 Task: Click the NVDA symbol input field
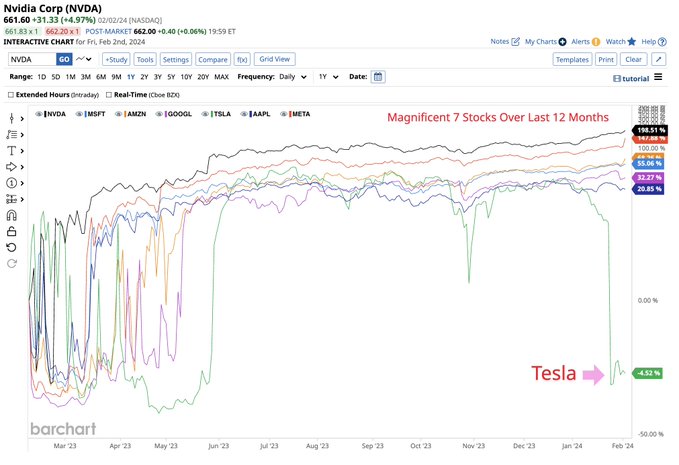(30, 59)
